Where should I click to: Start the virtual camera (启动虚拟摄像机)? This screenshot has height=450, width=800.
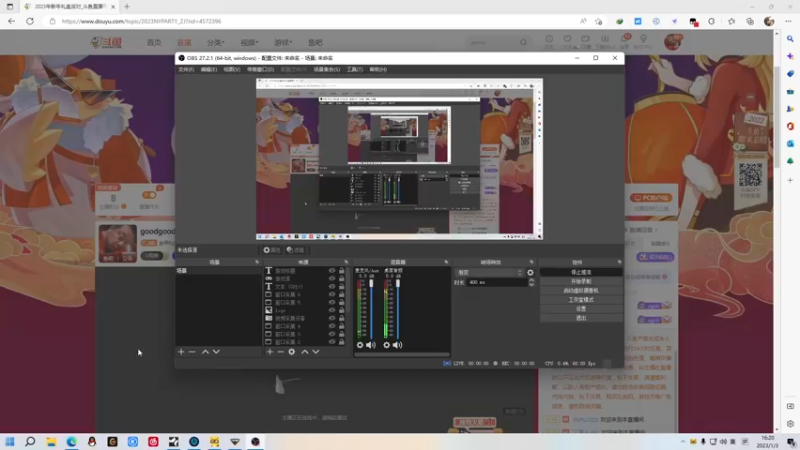click(581, 291)
